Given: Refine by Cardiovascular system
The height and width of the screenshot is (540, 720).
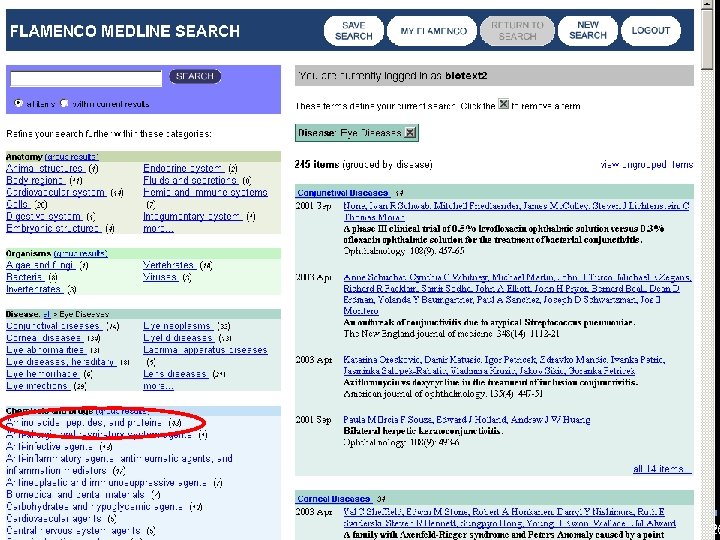Looking at the screenshot, I should click(x=56, y=192).
